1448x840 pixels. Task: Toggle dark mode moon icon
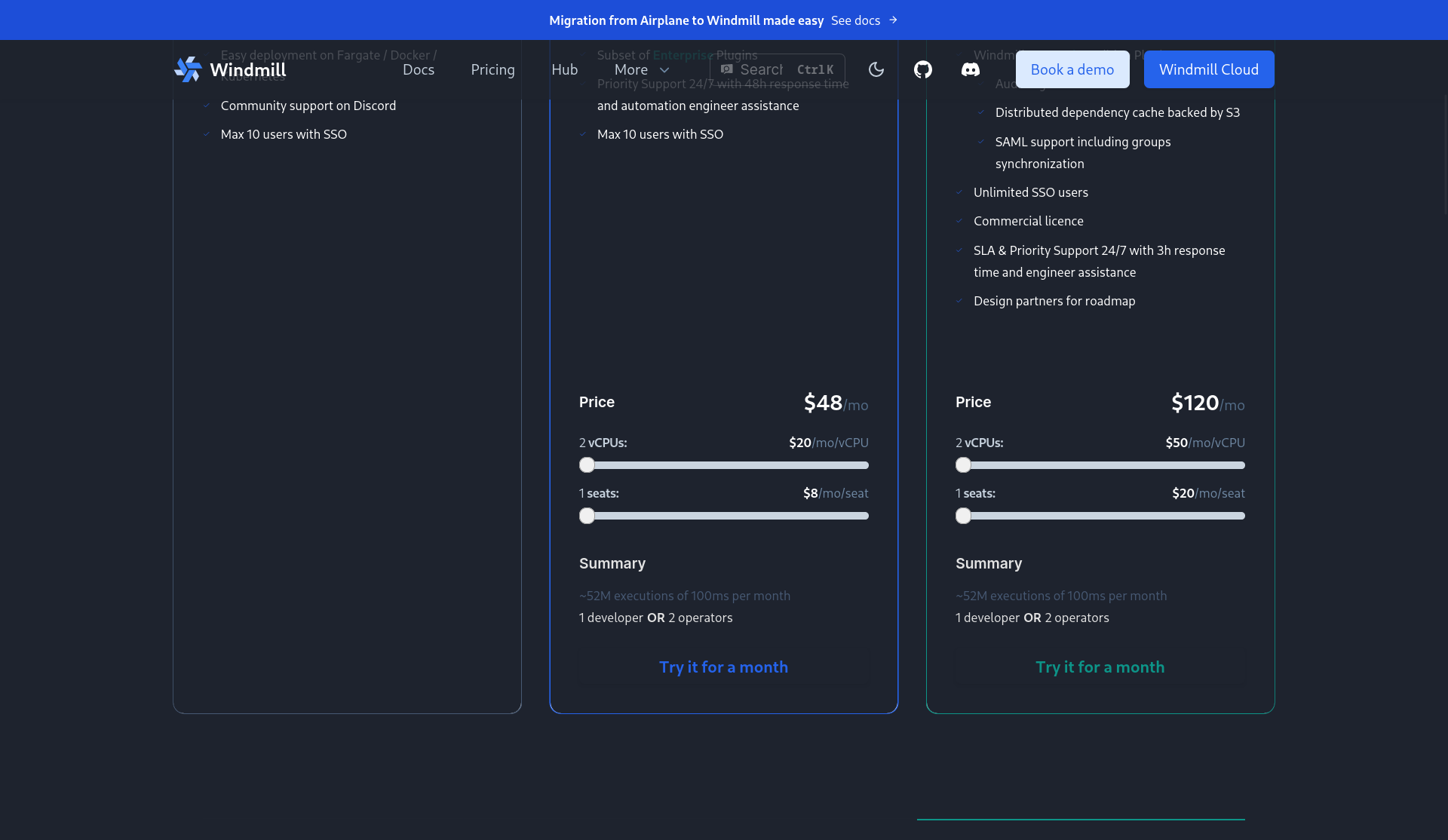(x=876, y=69)
